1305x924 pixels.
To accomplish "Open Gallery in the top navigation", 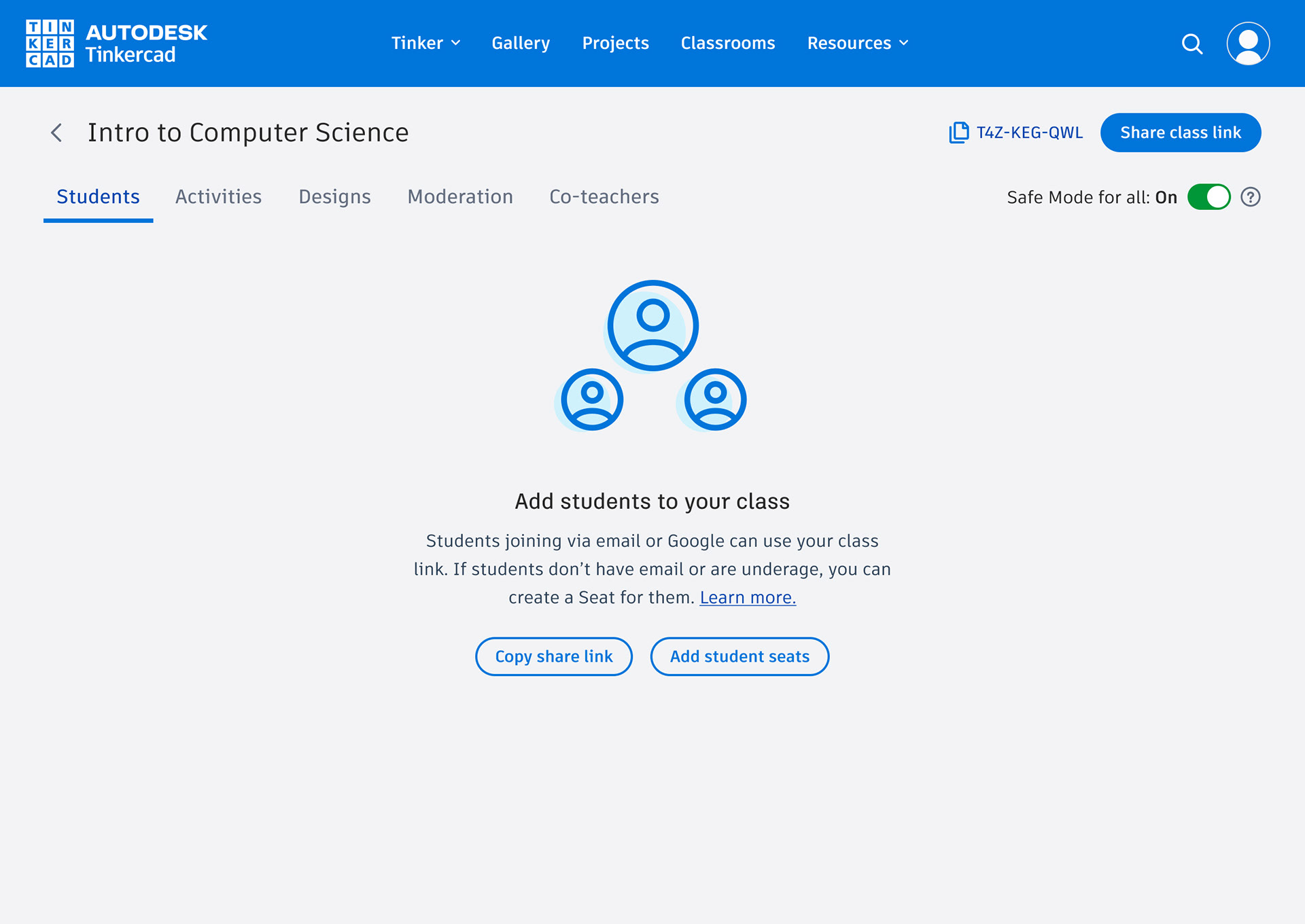I will [521, 43].
